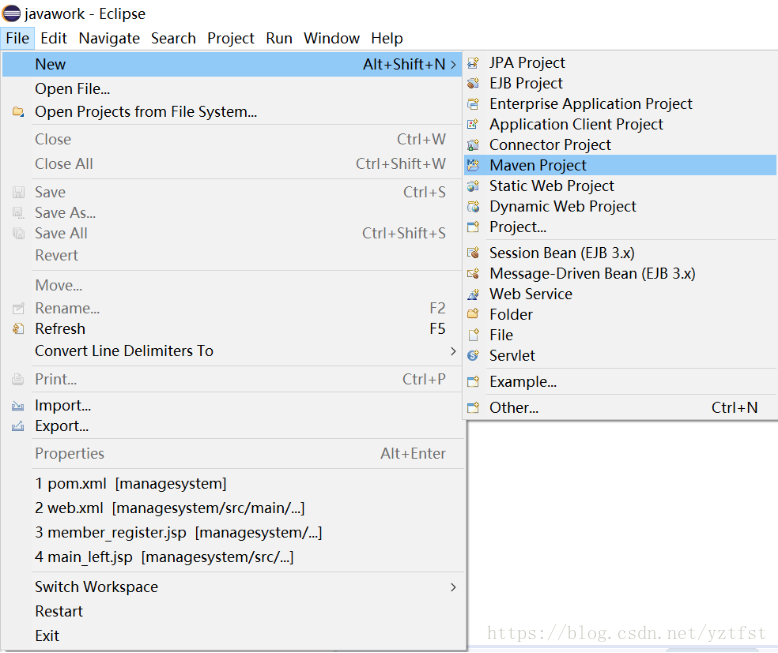Click the Static Web Project icon

pos(473,186)
